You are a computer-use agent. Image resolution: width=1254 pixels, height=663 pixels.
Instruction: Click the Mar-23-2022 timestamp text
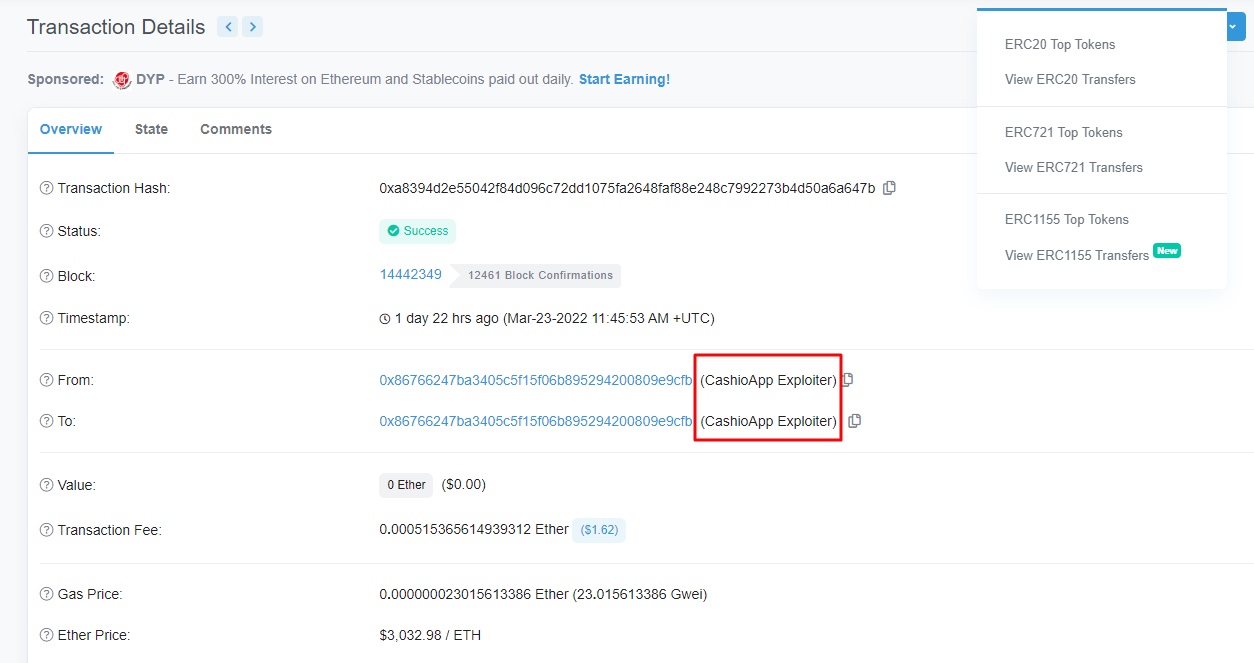[x=610, y=318]
